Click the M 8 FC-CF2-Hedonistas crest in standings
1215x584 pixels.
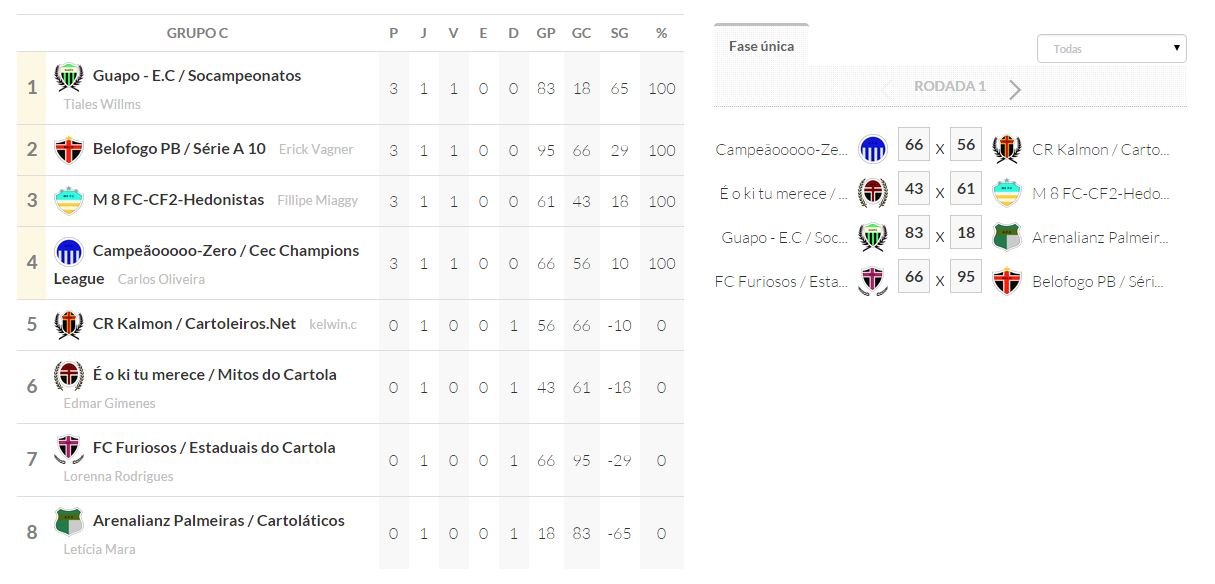[x=68, y=200]
